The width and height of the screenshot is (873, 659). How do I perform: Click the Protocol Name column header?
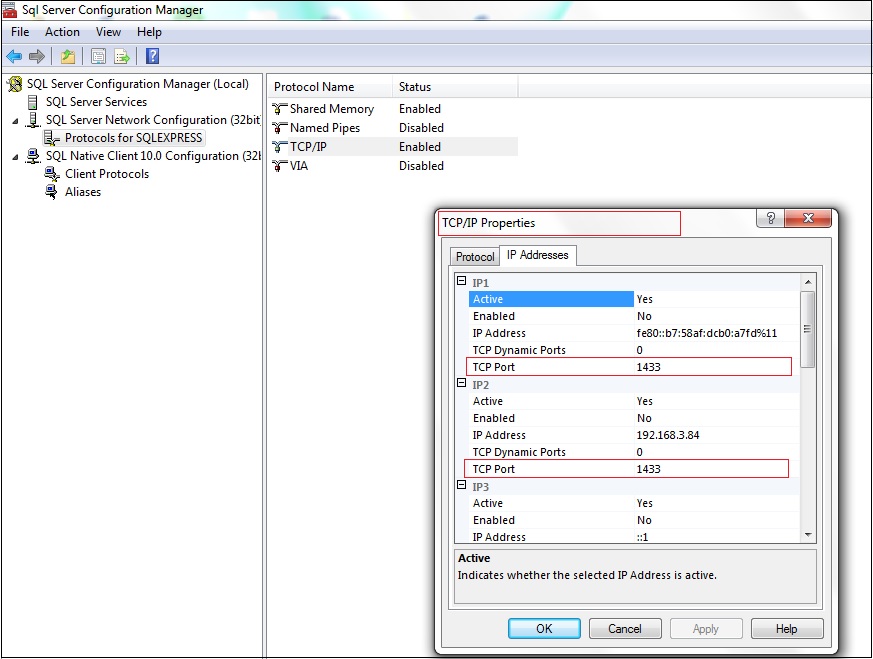coord(331,87)
